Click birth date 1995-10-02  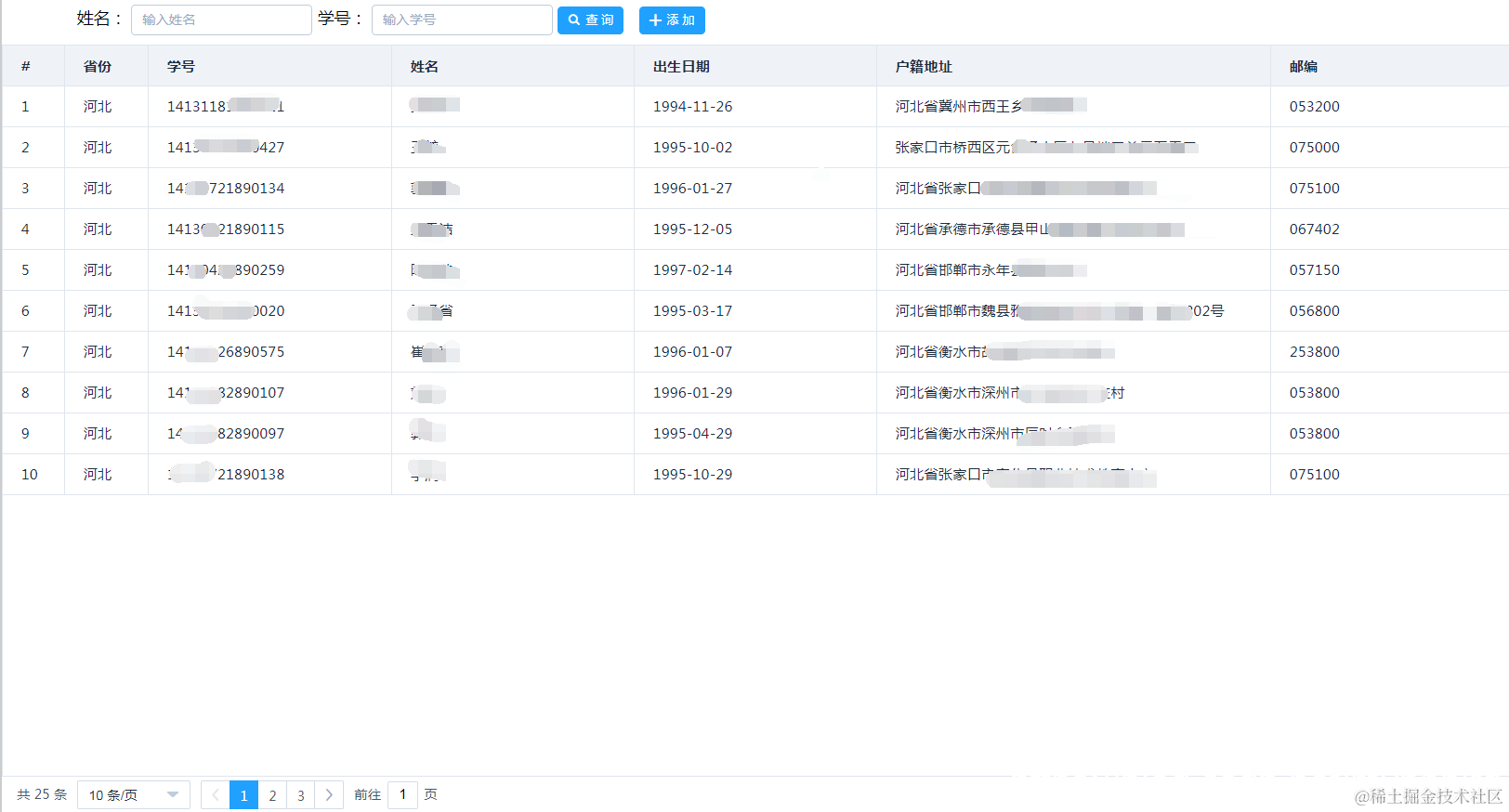click(x=692, y=148)
